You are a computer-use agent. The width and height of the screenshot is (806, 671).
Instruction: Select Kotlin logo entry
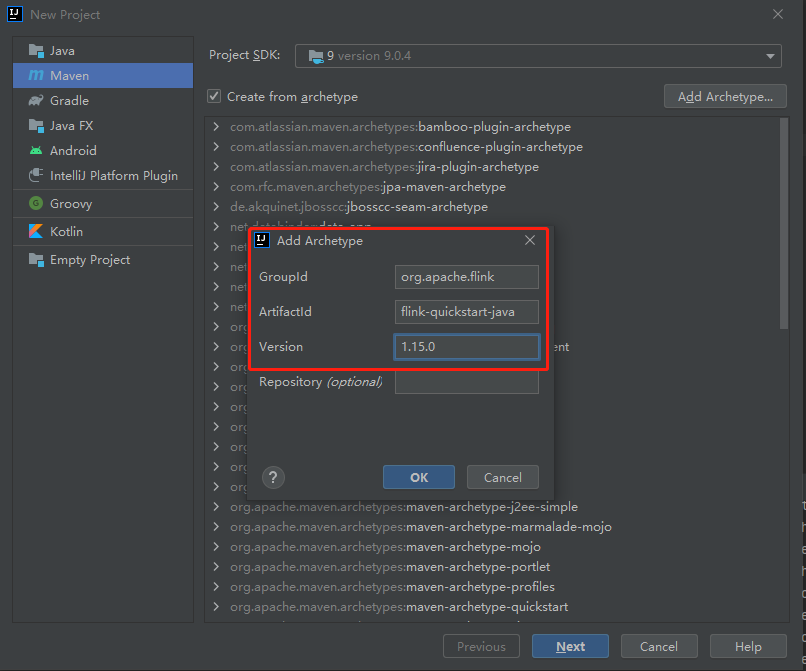pyautogui.click(x=36, y=231)
